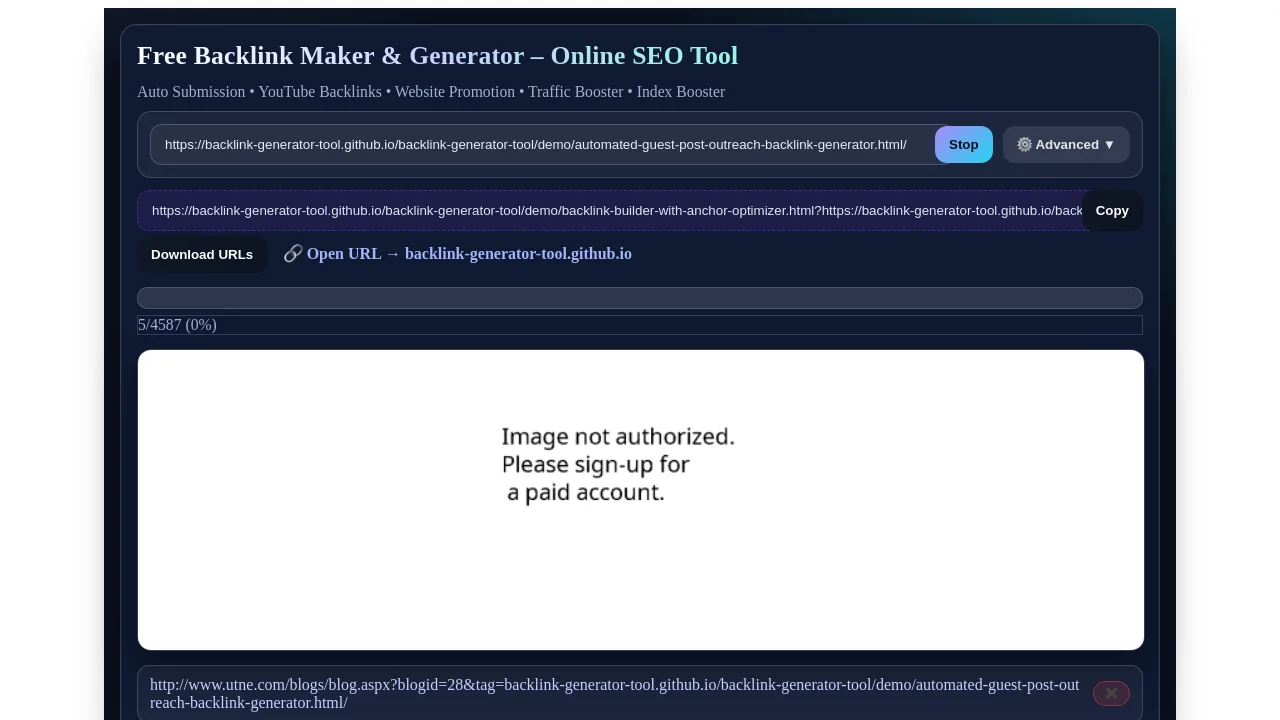The width and height of the screenshot is (1280, 720).
Task: Click the Auto Submission tagline text
Action: coord(431,92)
